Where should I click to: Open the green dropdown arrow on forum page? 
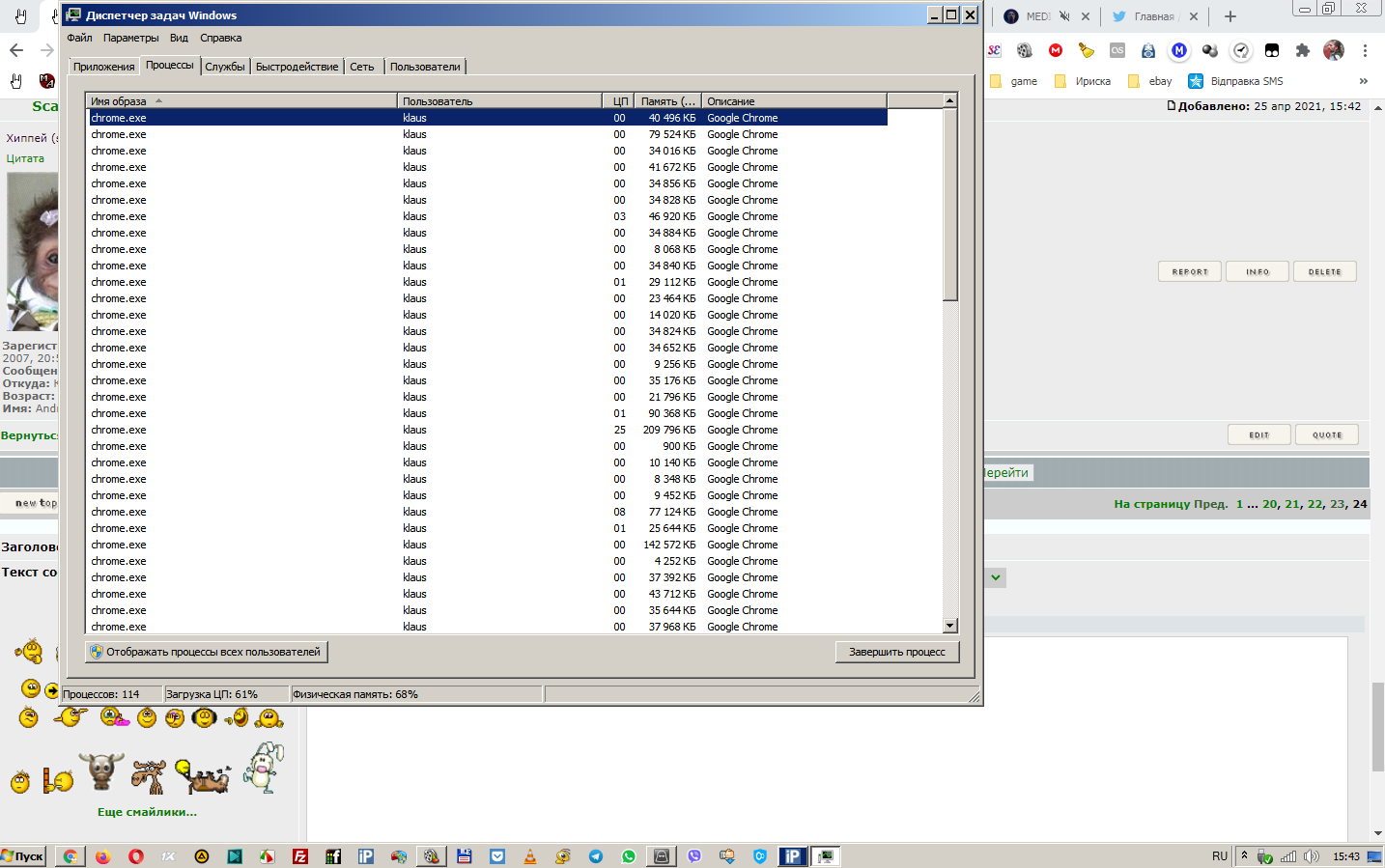pyautogui.click(x=996, y=577)
